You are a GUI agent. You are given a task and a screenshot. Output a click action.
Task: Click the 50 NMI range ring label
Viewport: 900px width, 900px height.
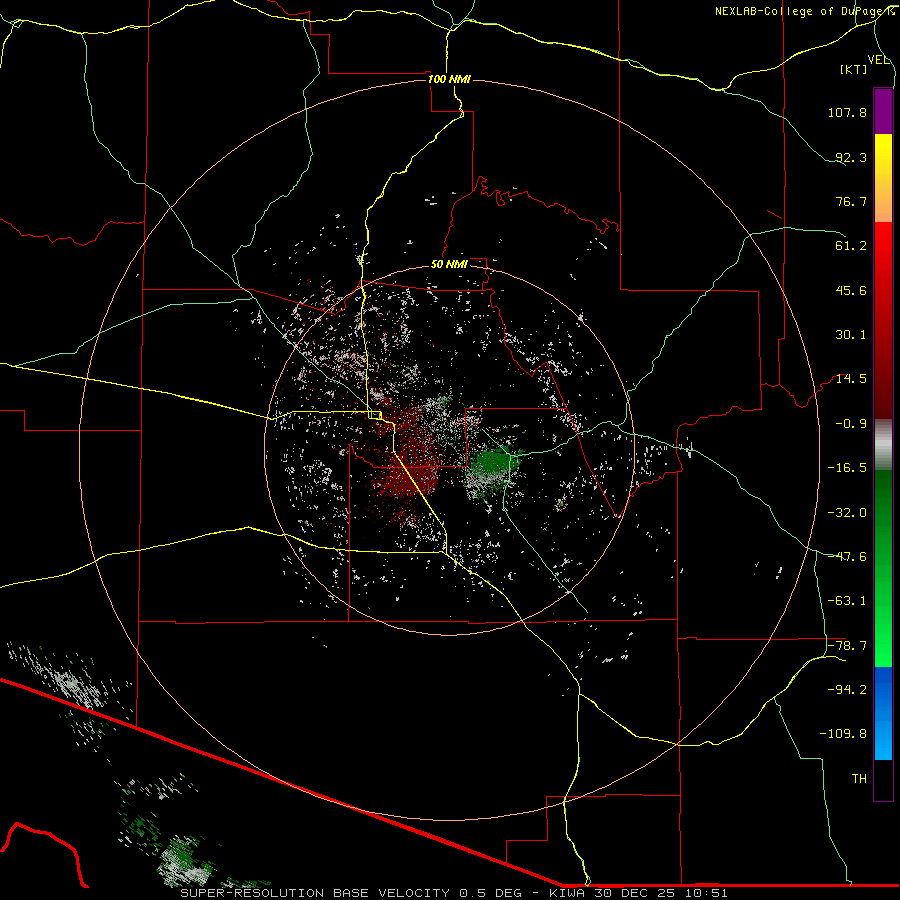point(449,264)
